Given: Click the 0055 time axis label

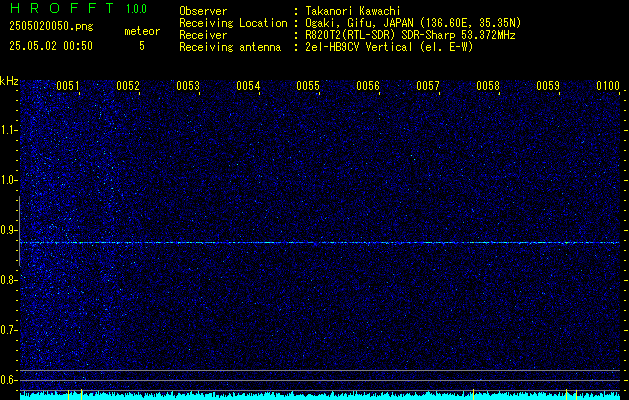Looking at the screenshot, I should point(308,86).
